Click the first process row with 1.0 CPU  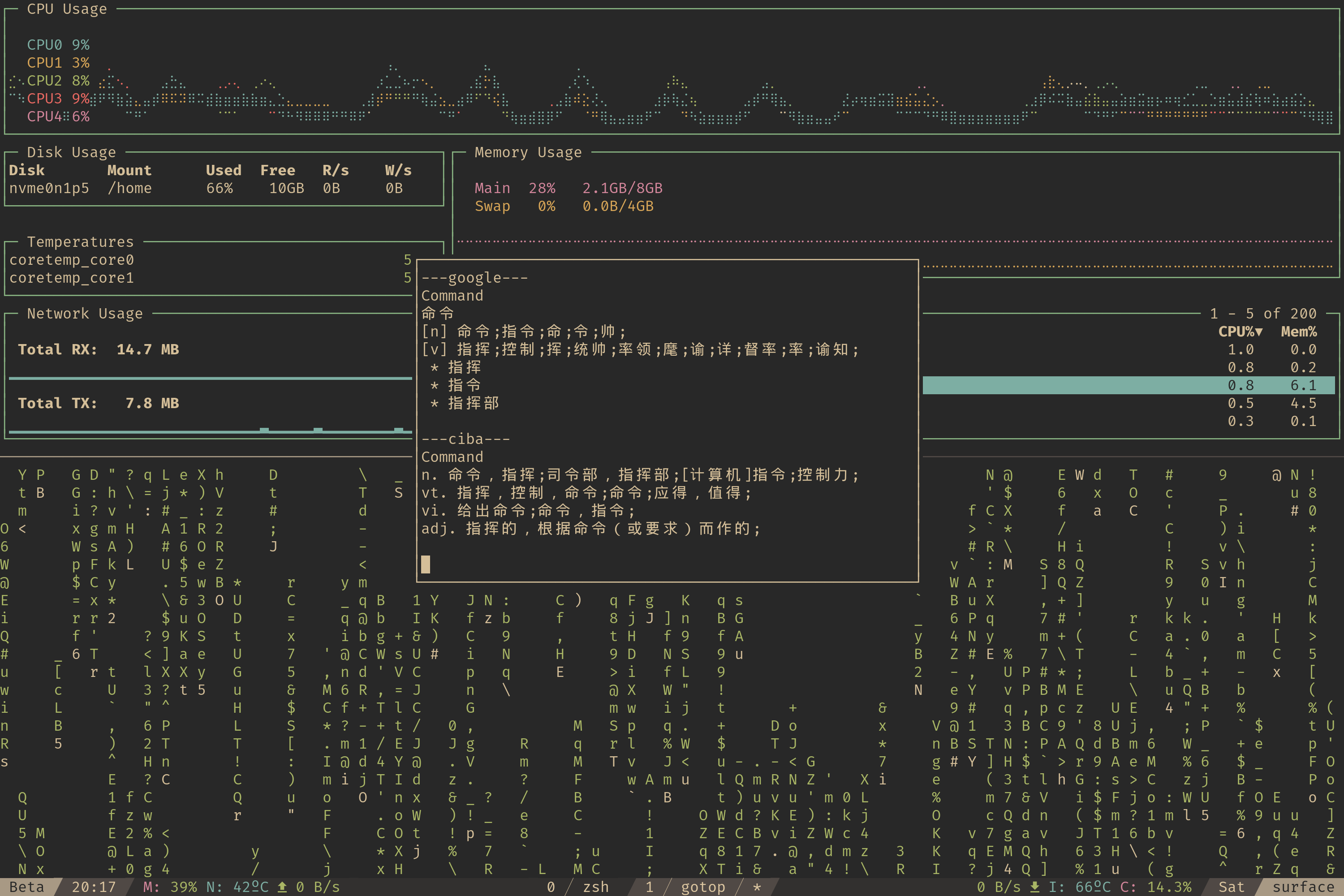tap(1240, 349)
